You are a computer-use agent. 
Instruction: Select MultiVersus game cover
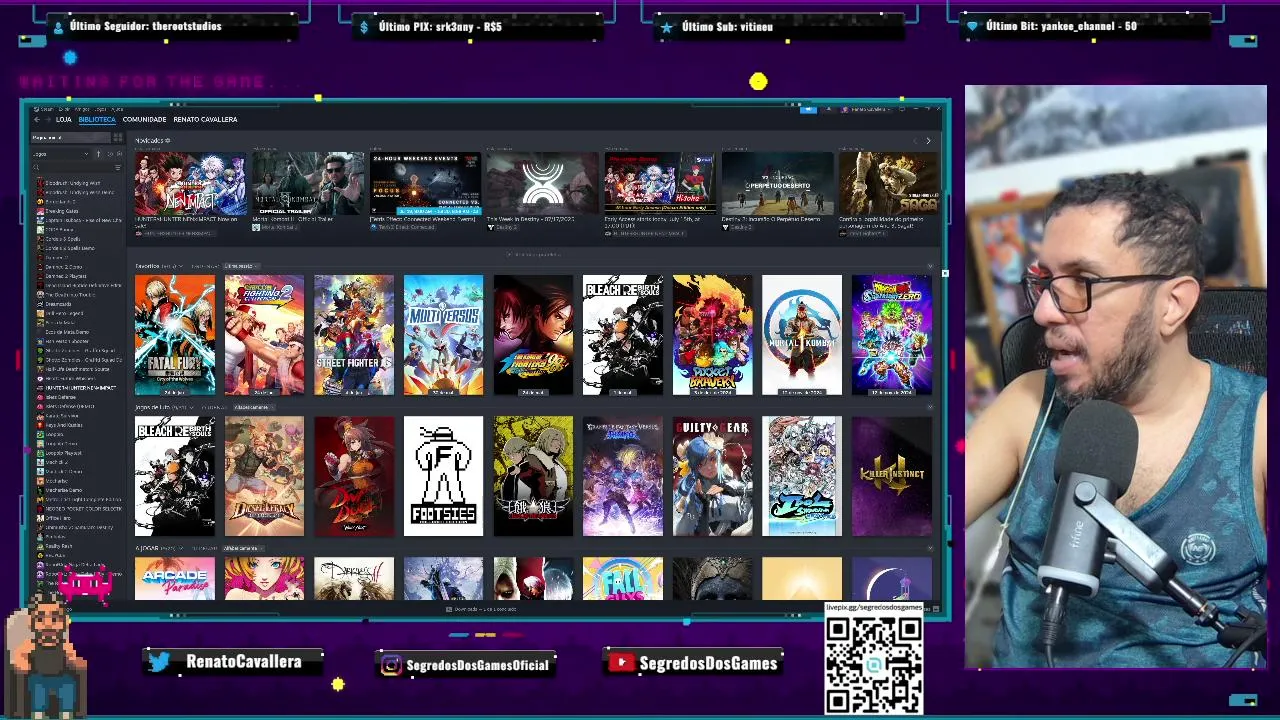[x=443, y=335]
